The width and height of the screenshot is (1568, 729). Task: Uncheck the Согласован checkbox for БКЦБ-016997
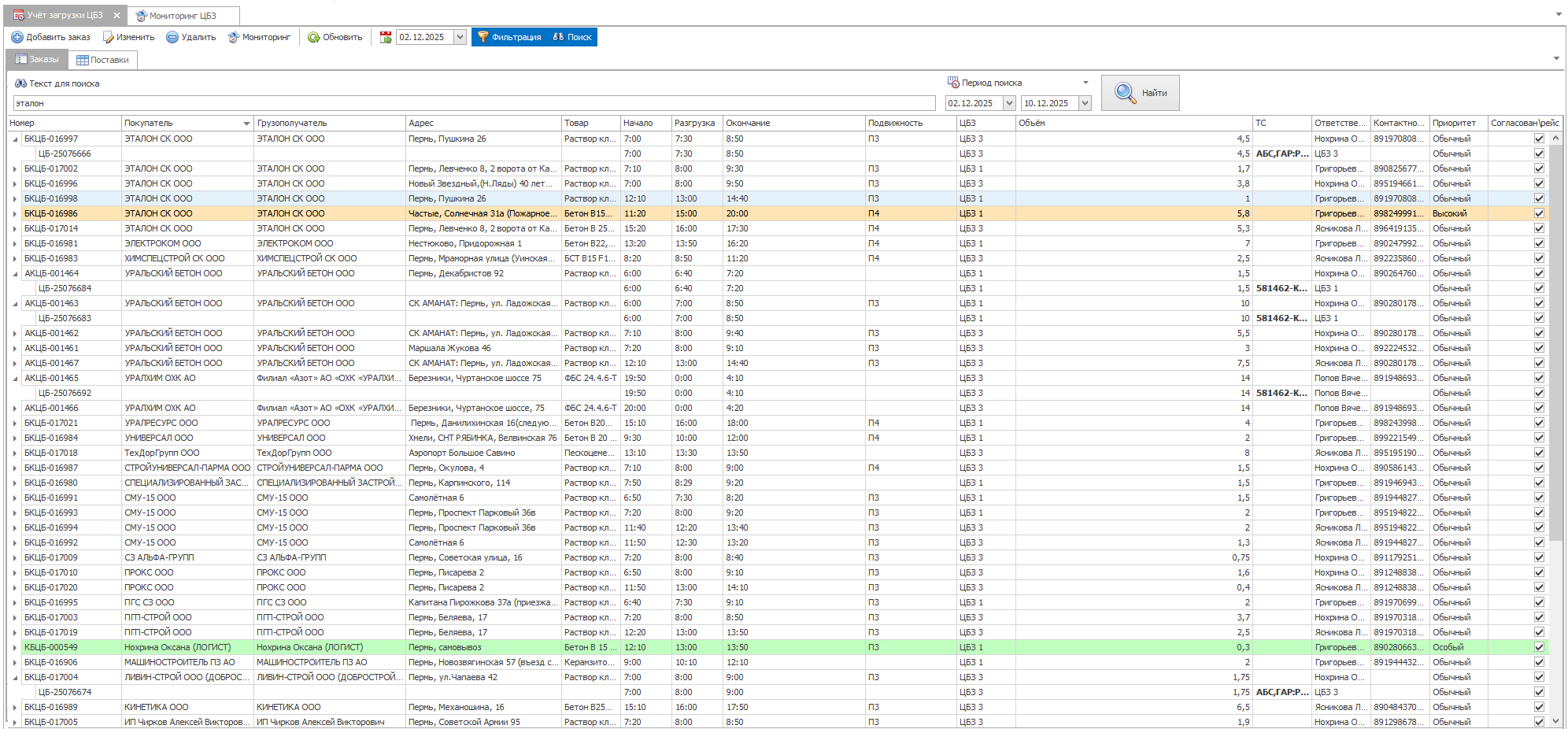pyautogui.click(x=1538, y=139)
